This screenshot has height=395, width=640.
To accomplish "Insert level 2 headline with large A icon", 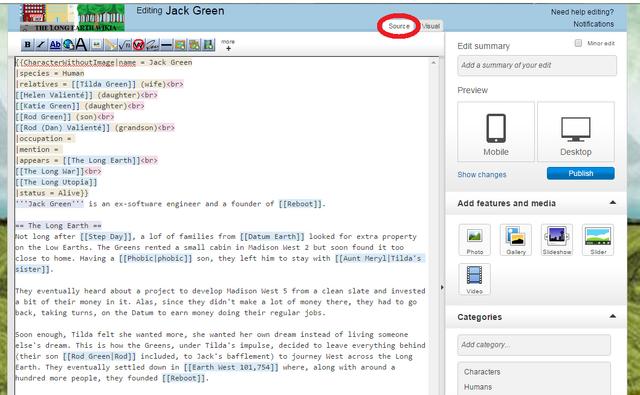I will 82,44.
